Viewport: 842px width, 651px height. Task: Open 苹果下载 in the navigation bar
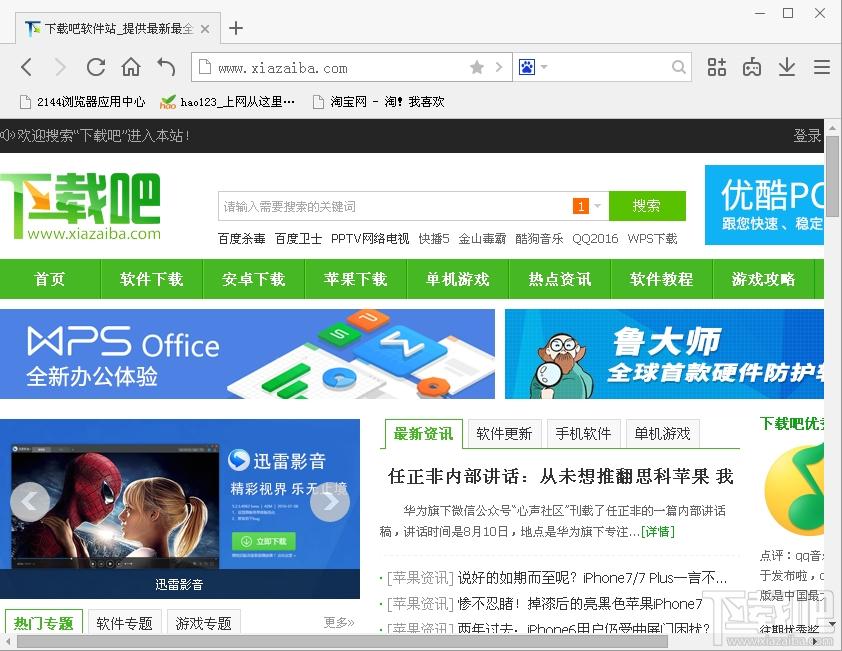pyautogui.click(x=355, y=279)
